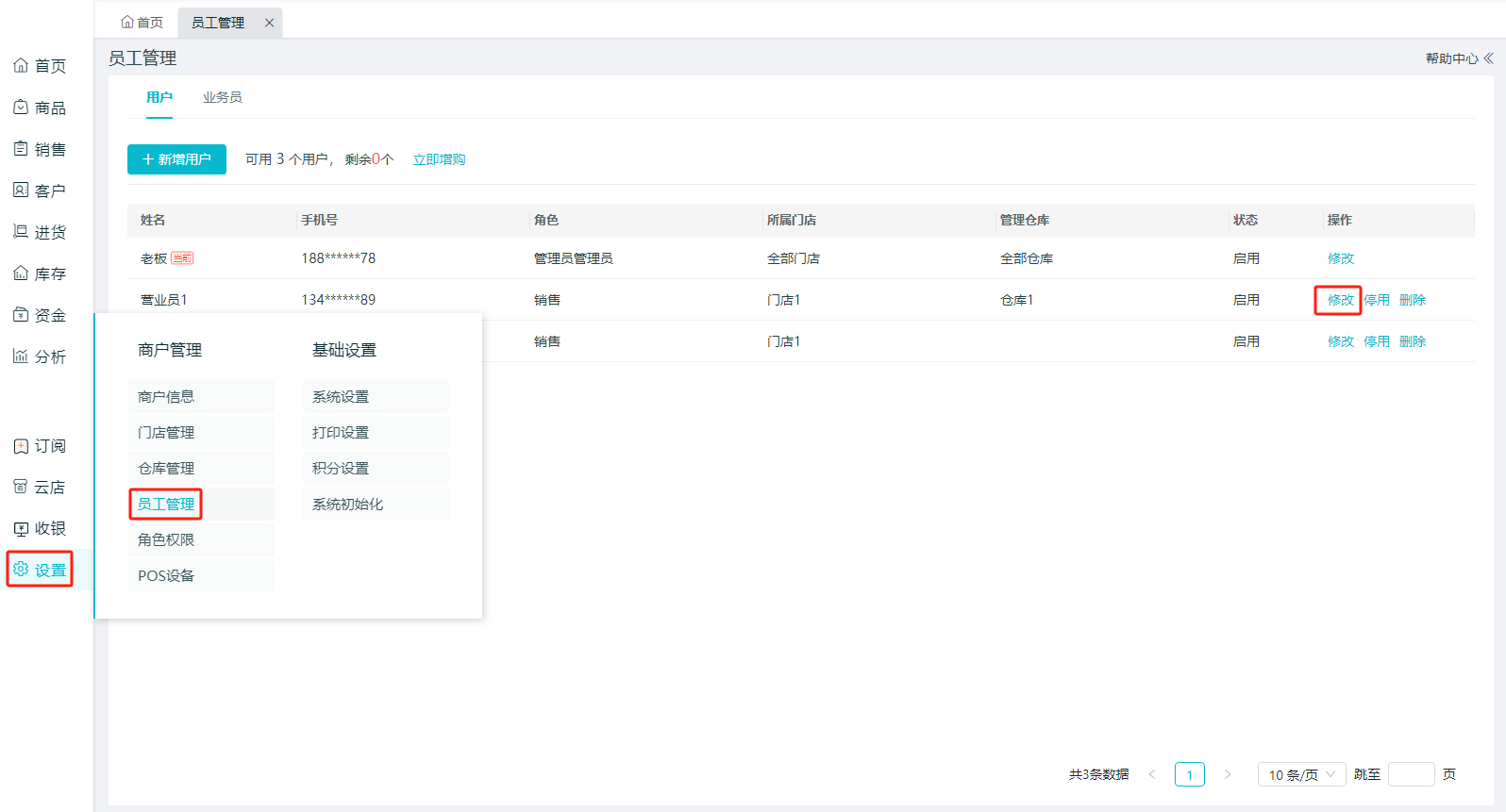Click the 仓库1 cell
1506x812 pixels.
point(1017,300)
